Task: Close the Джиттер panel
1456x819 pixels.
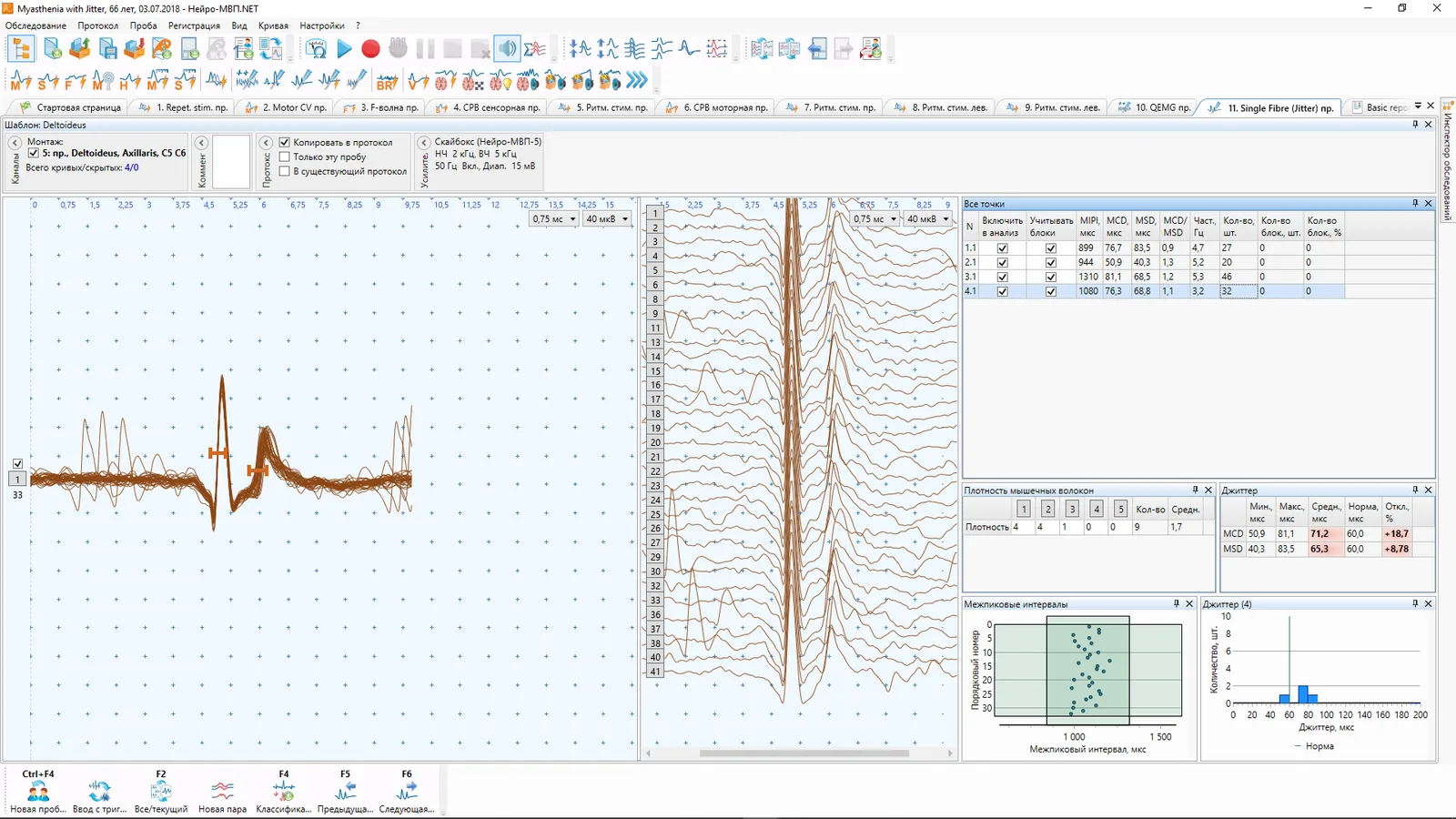Action: 1428,490
